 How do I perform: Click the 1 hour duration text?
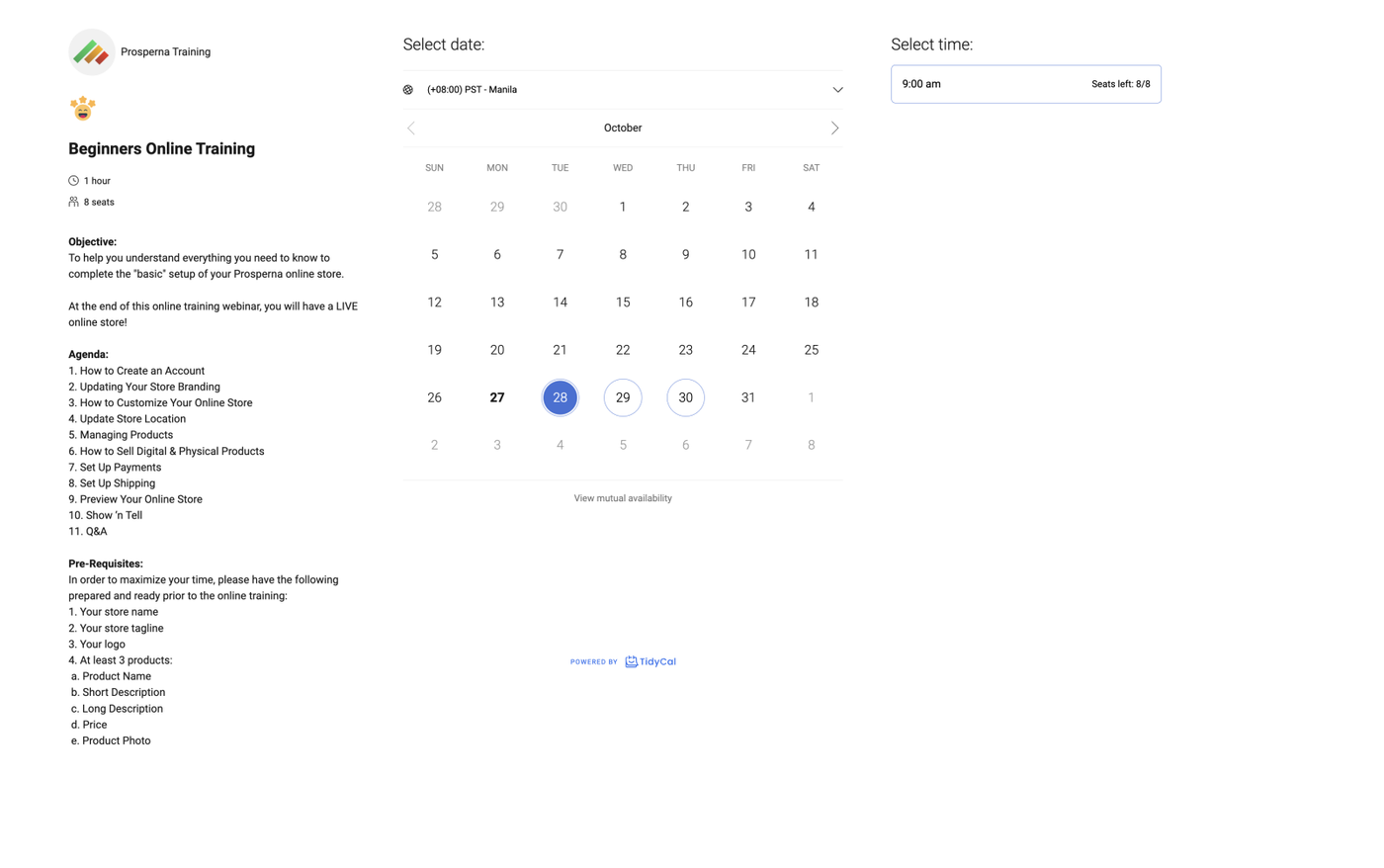[x=97, y=181]
